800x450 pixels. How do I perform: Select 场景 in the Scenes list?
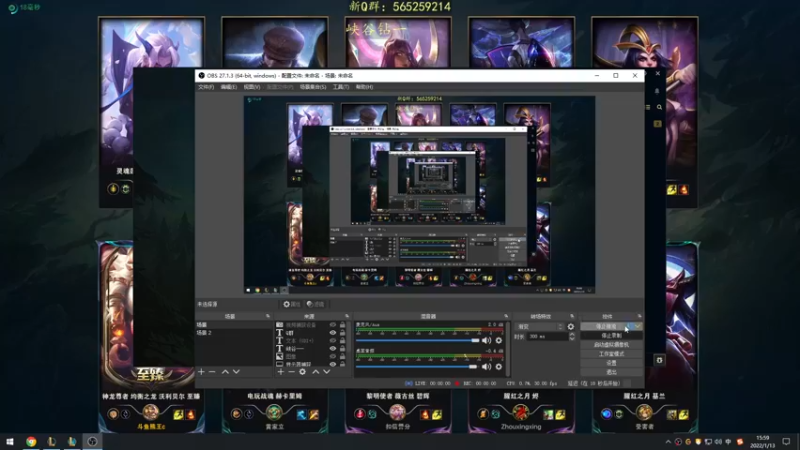[x=234, y=324]
